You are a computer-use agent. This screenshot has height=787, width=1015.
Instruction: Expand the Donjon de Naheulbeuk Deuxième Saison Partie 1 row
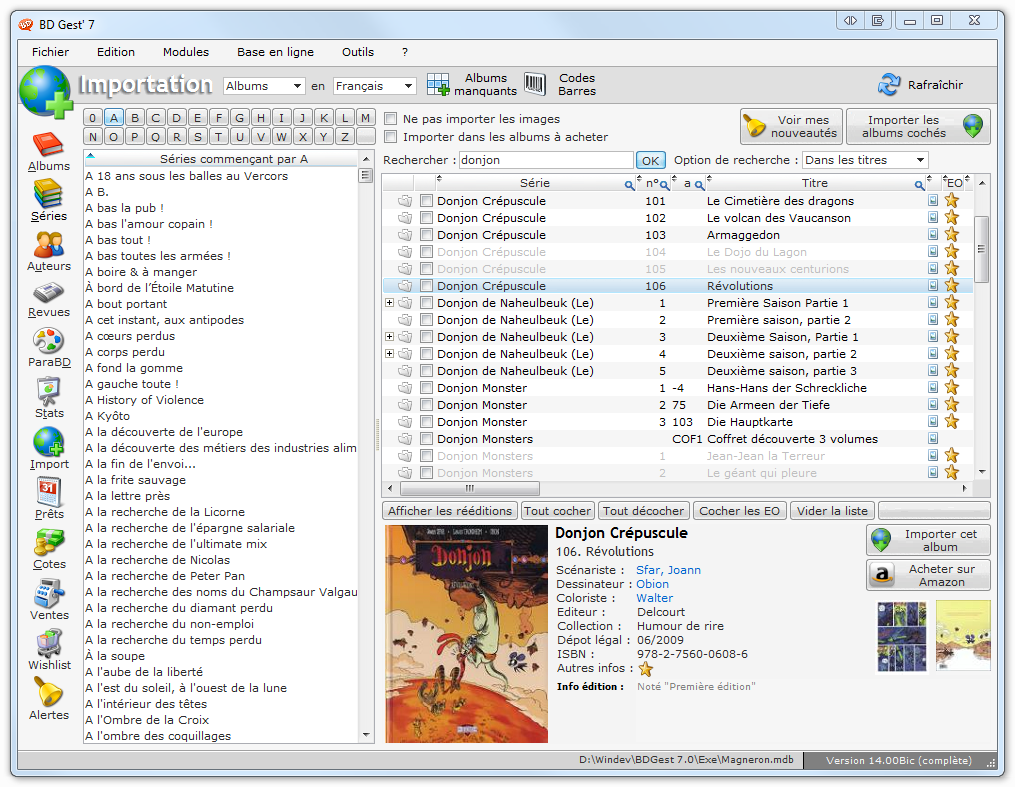pyautogui.click(x=389, y=337)
